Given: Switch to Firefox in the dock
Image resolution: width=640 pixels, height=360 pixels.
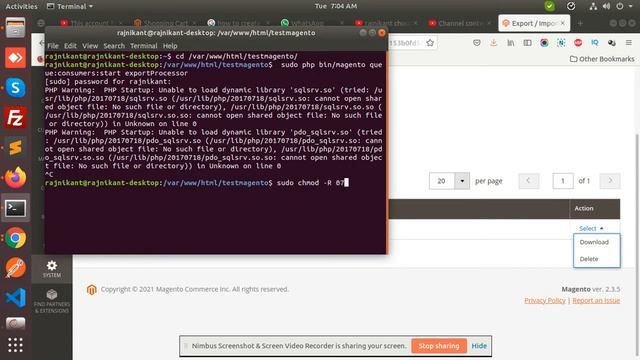Looking at the screenshot, I should [x=16, y=178].
